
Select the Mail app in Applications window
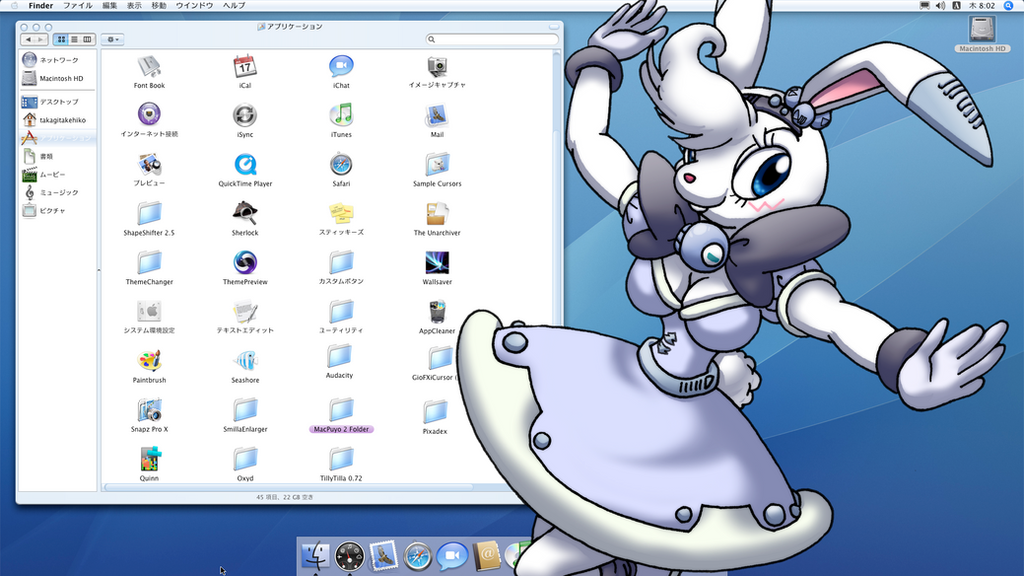coord(437,116)
